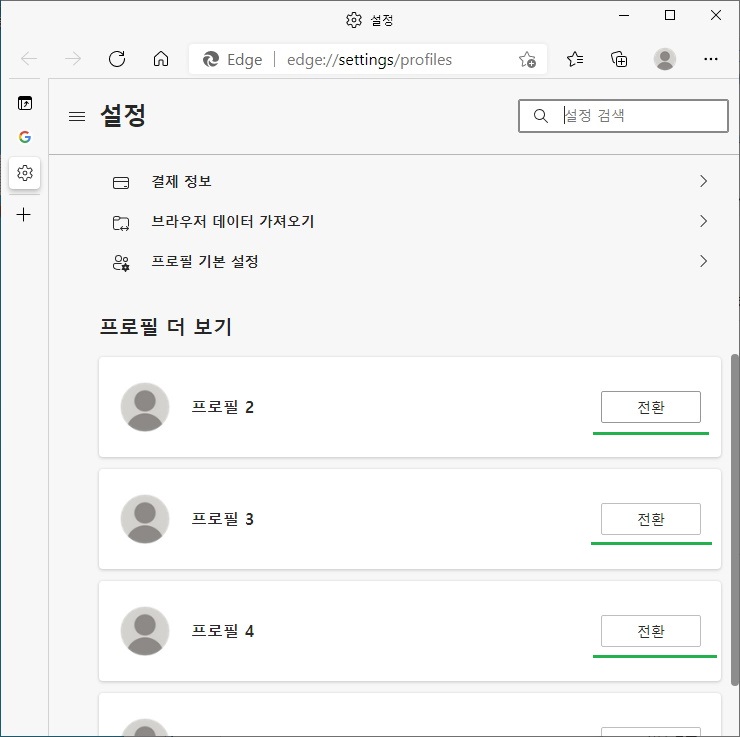Viewport: 740px width, 737px height.
Task: Open 프로필 기본 설정 row
Action: point(409,261)
